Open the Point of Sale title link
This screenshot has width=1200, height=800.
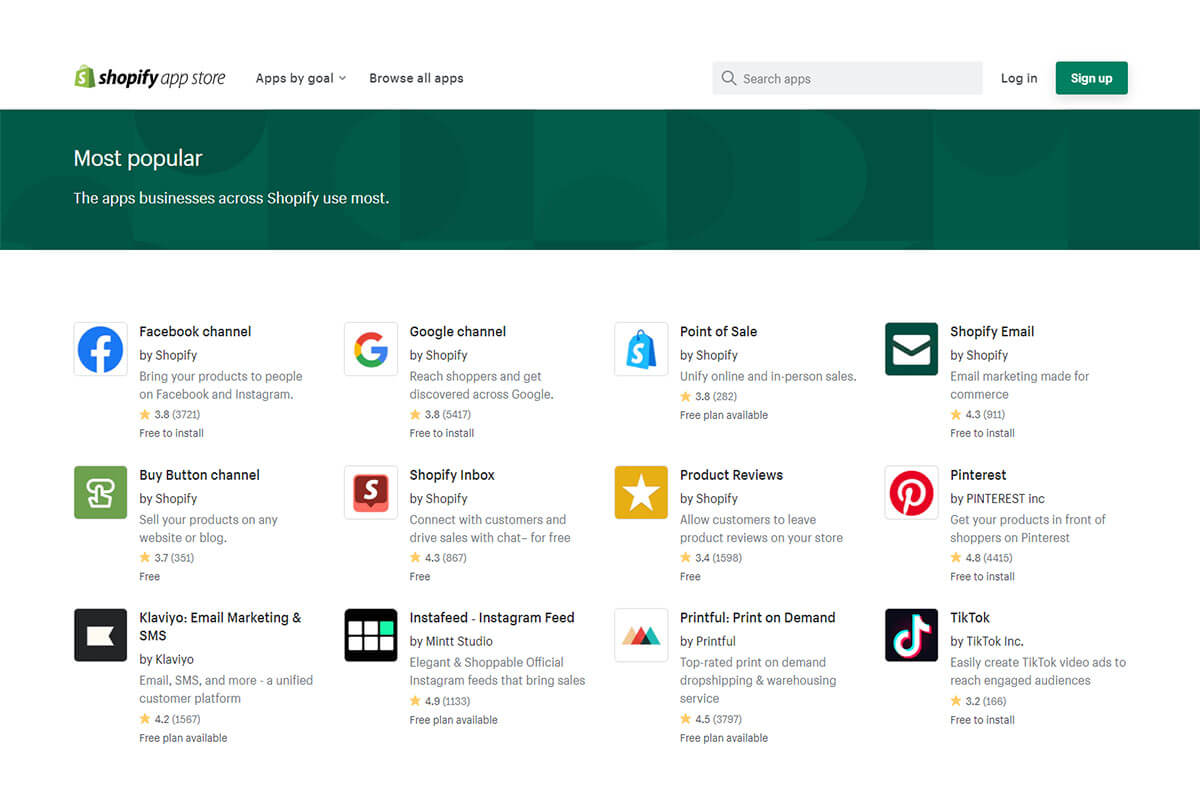click(x=718, y=331)
